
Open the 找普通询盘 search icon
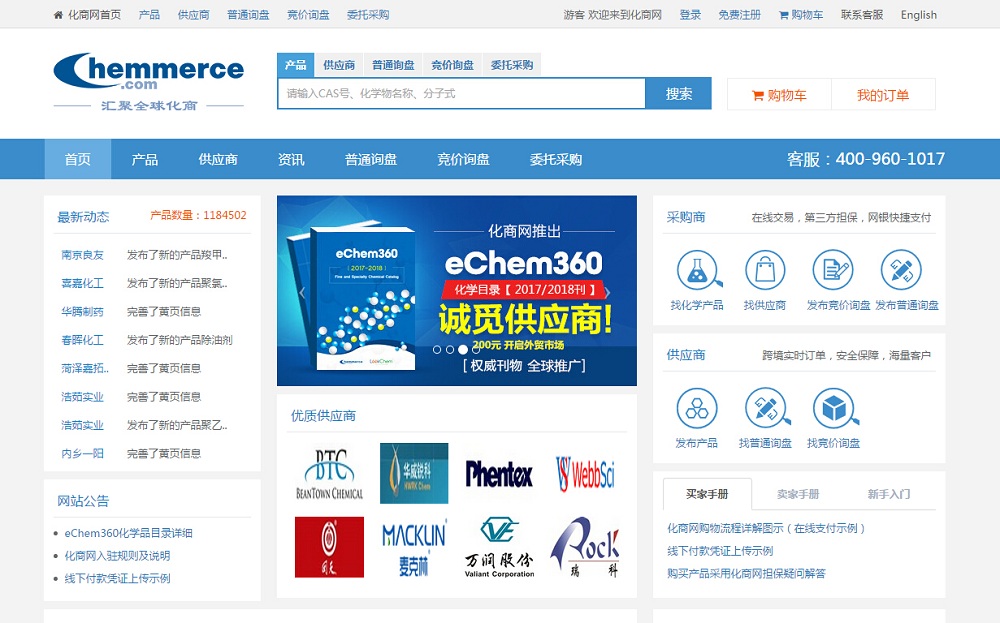click(767, 408)
